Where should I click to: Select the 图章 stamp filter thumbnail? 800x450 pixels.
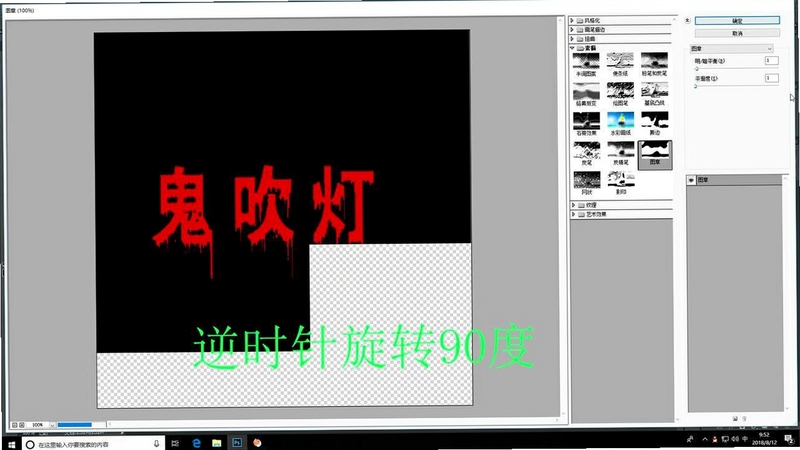click(x=655, y=154)
